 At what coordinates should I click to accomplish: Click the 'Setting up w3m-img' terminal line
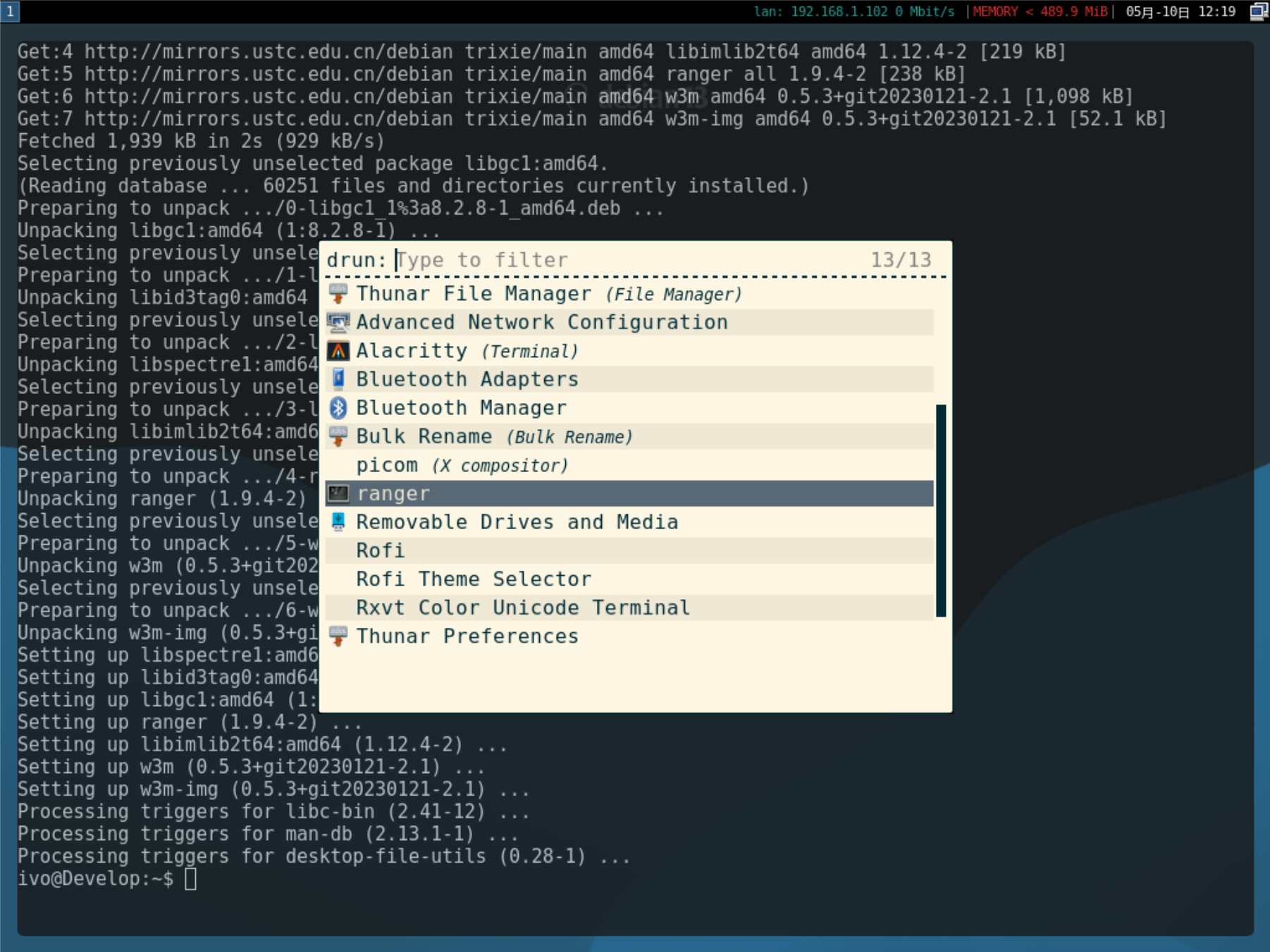tap(273, 789)
